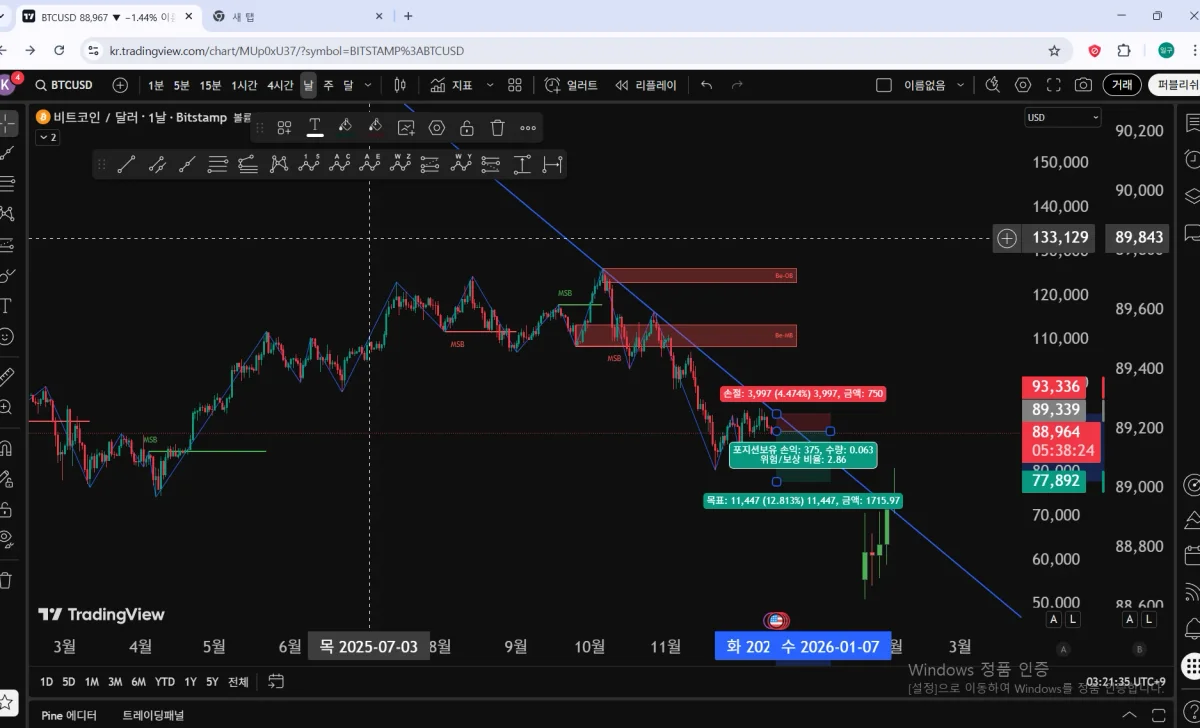Image resolution: width=1200 pixels, height=728 pixels.
Task: Open drawing templates icon in floating toolbar
Action: [284, 127]
